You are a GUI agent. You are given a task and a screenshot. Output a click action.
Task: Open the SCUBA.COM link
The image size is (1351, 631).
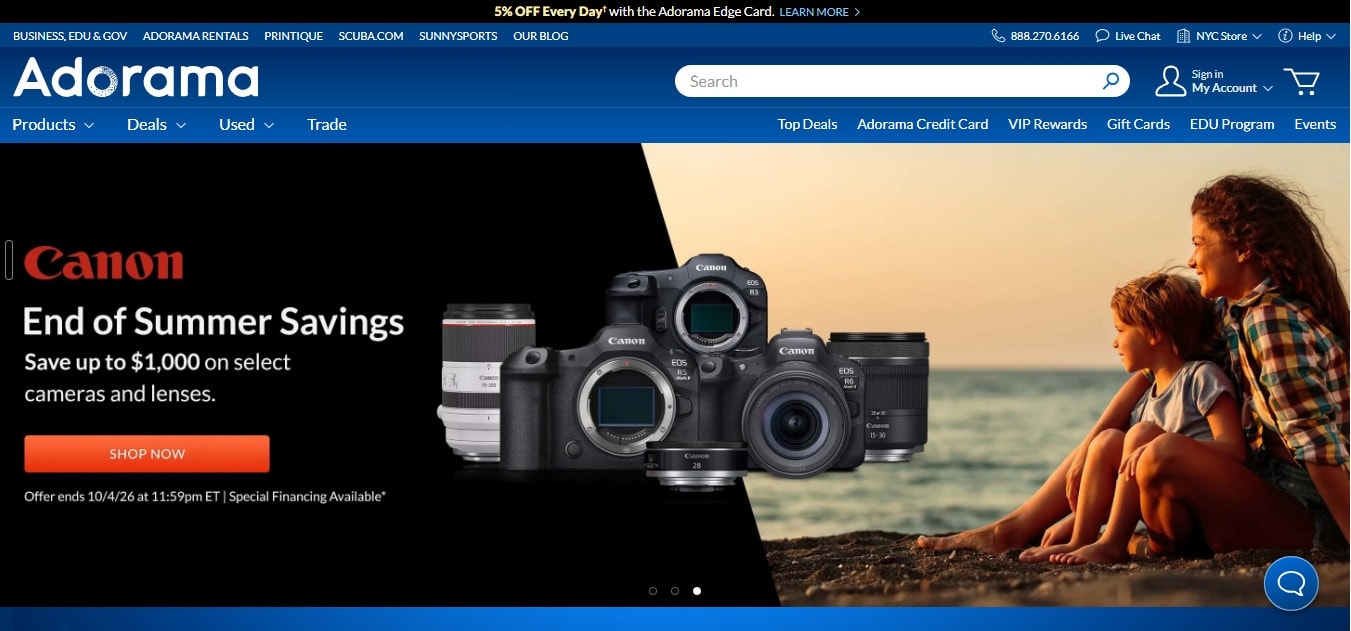[x=371, y=36]
